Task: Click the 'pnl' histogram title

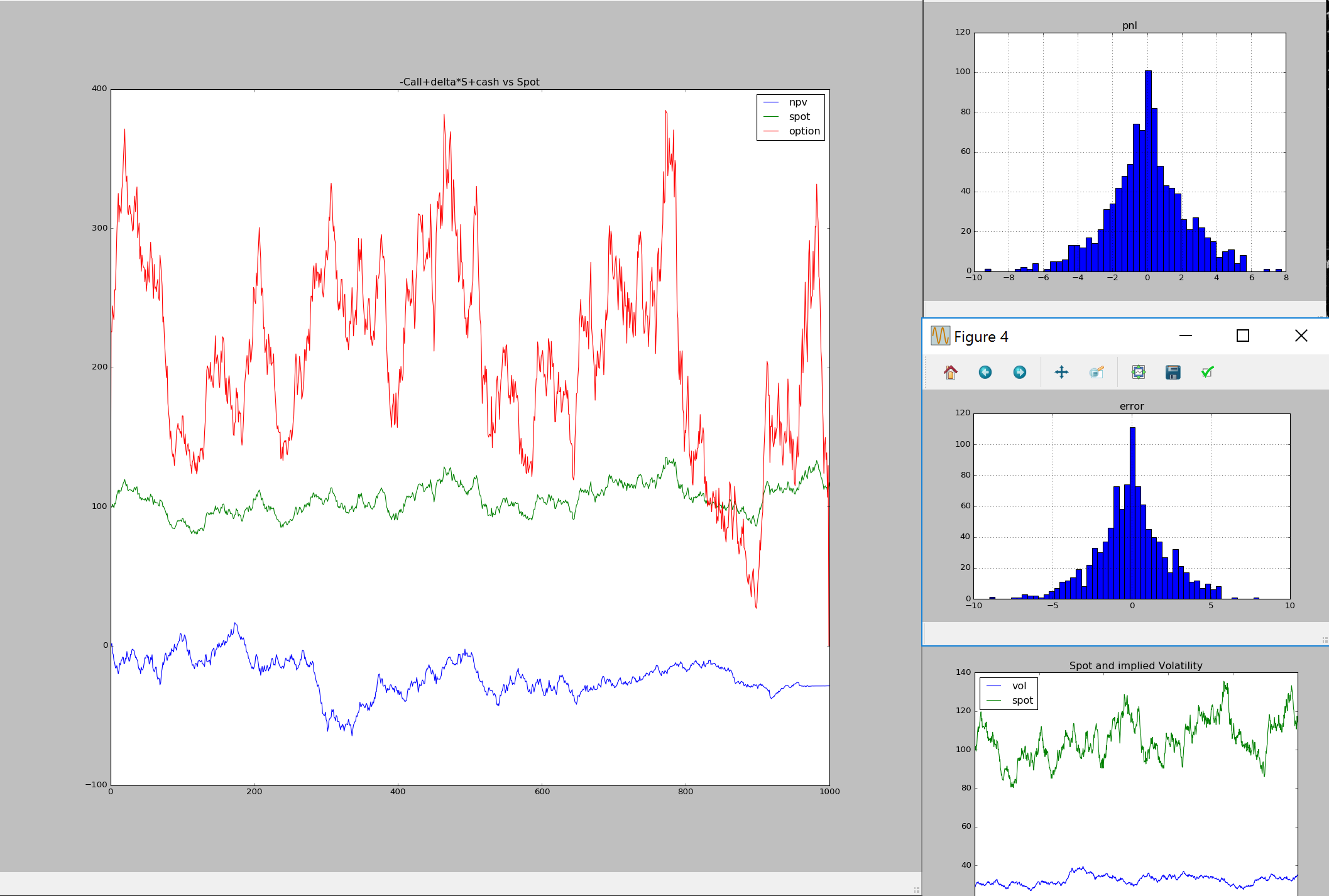Action: click(x=1129, y=26)
